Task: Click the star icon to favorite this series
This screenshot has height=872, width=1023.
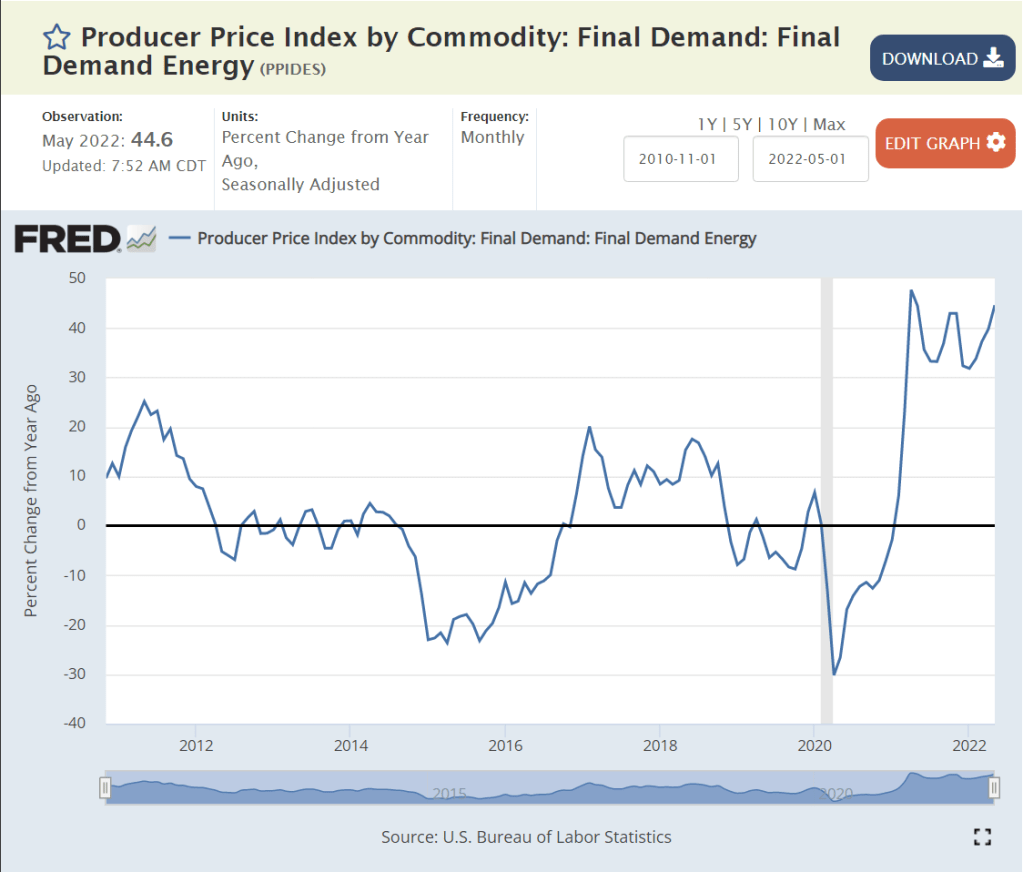Action: point(57,38)
